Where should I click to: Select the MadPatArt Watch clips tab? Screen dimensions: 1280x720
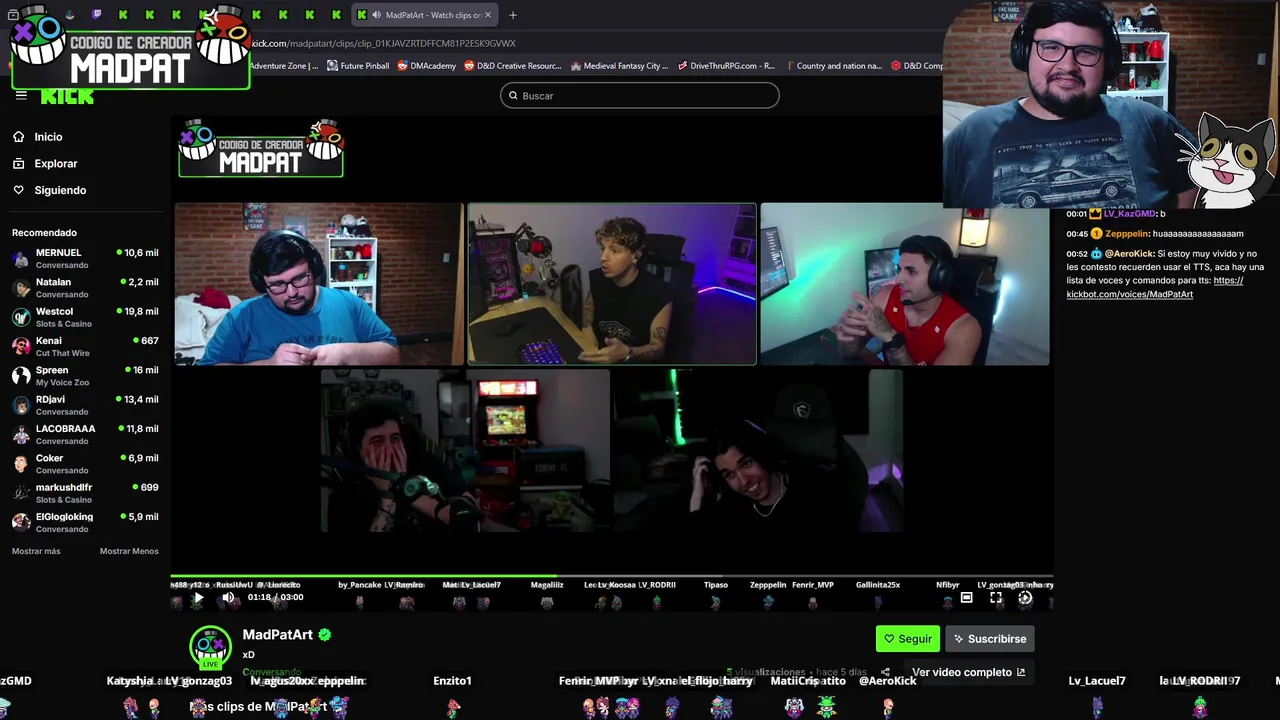[x=425, y=15]
